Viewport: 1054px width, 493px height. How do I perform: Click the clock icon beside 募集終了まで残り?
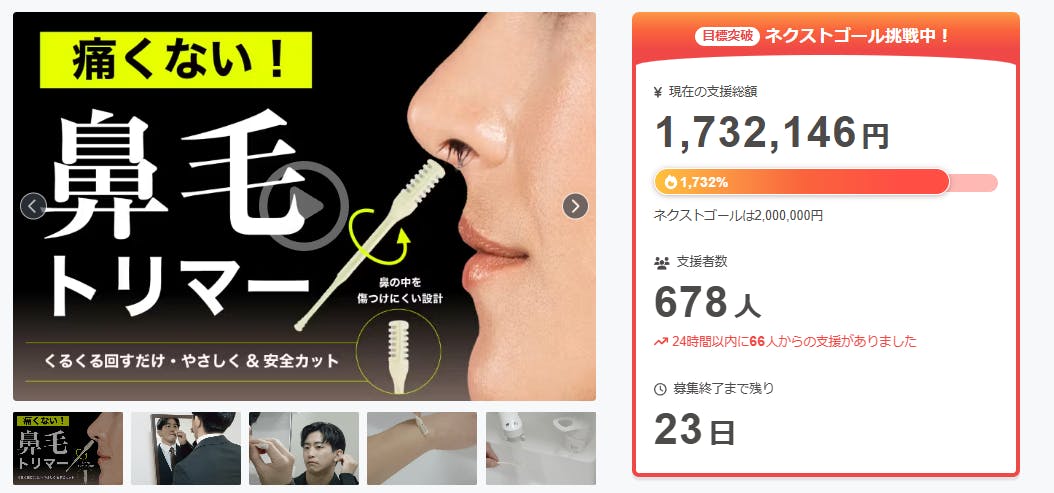pos(660,389)
